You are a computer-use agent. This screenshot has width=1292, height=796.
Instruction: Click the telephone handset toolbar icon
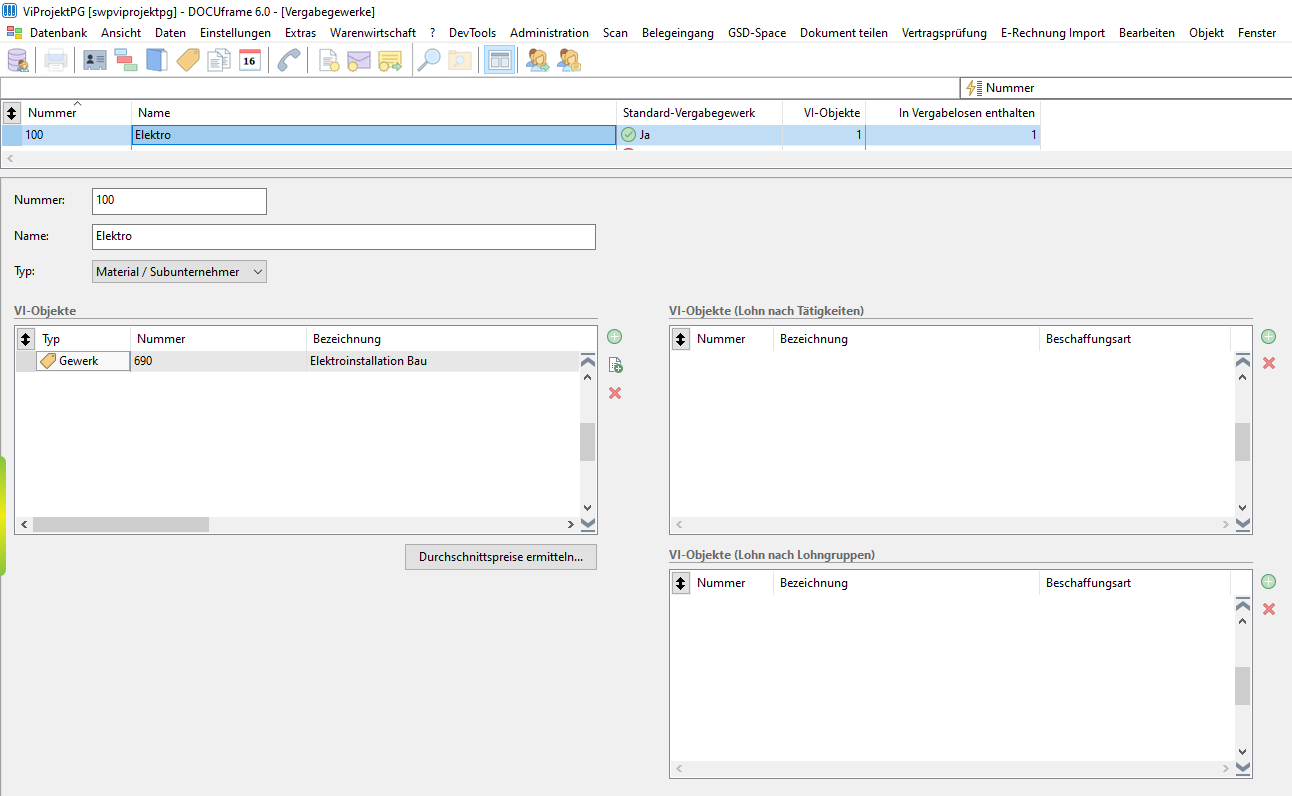point(289,60)
